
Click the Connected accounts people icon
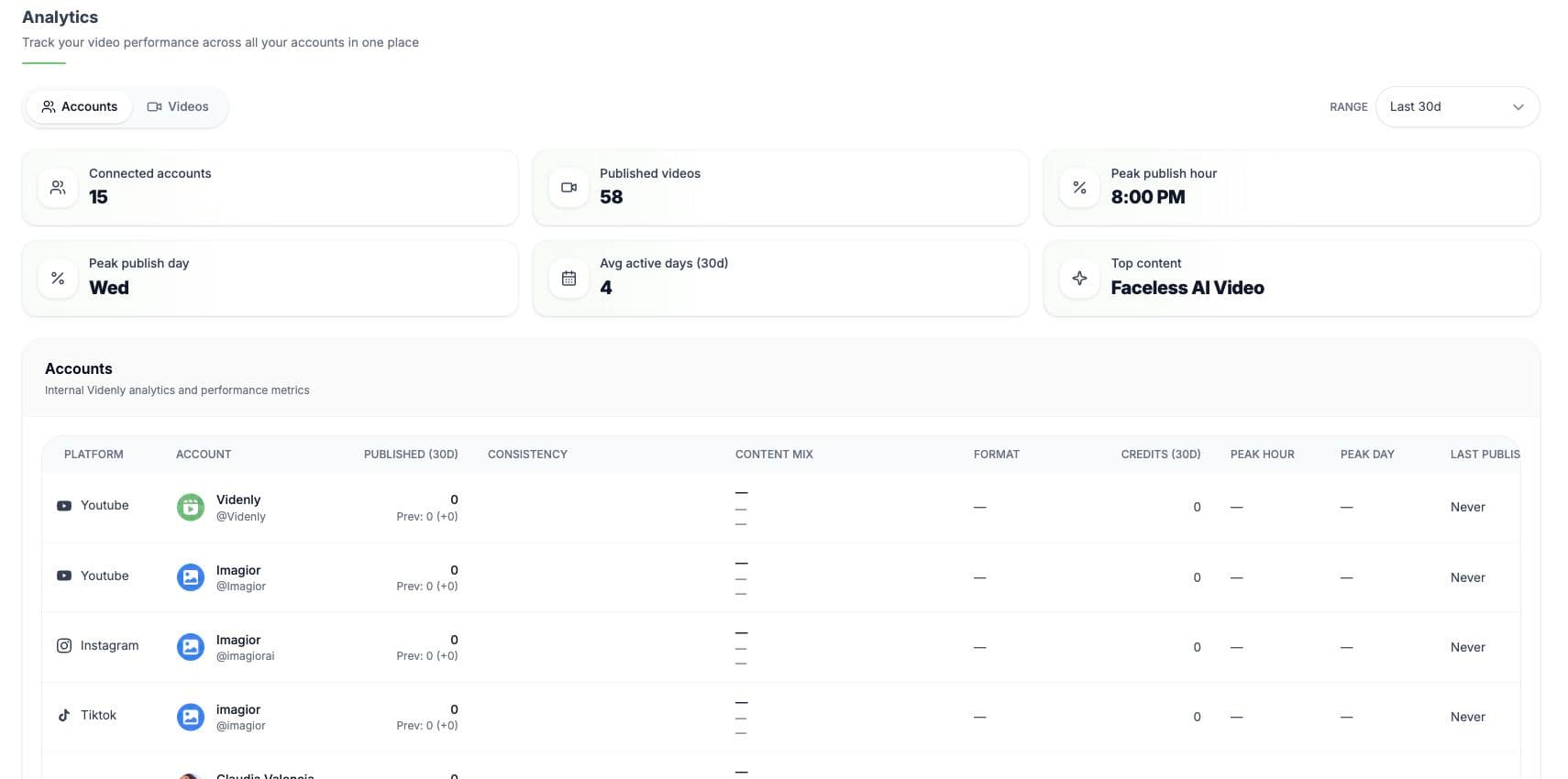click(x=58, y=187)
